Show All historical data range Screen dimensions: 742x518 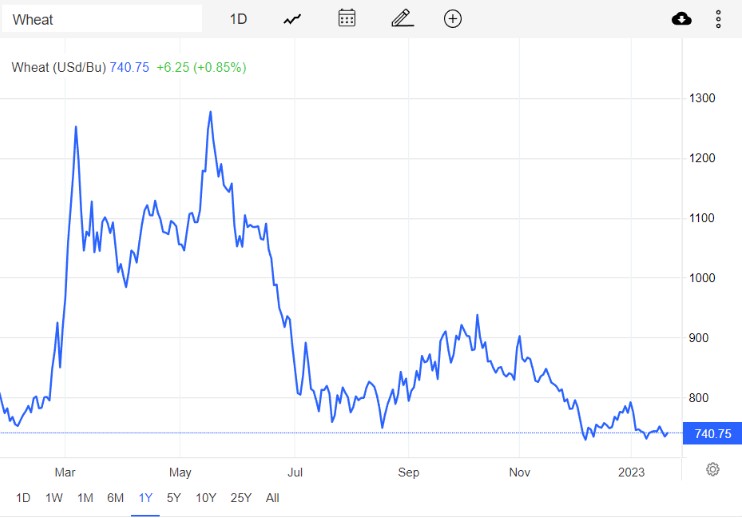point(273,498)
